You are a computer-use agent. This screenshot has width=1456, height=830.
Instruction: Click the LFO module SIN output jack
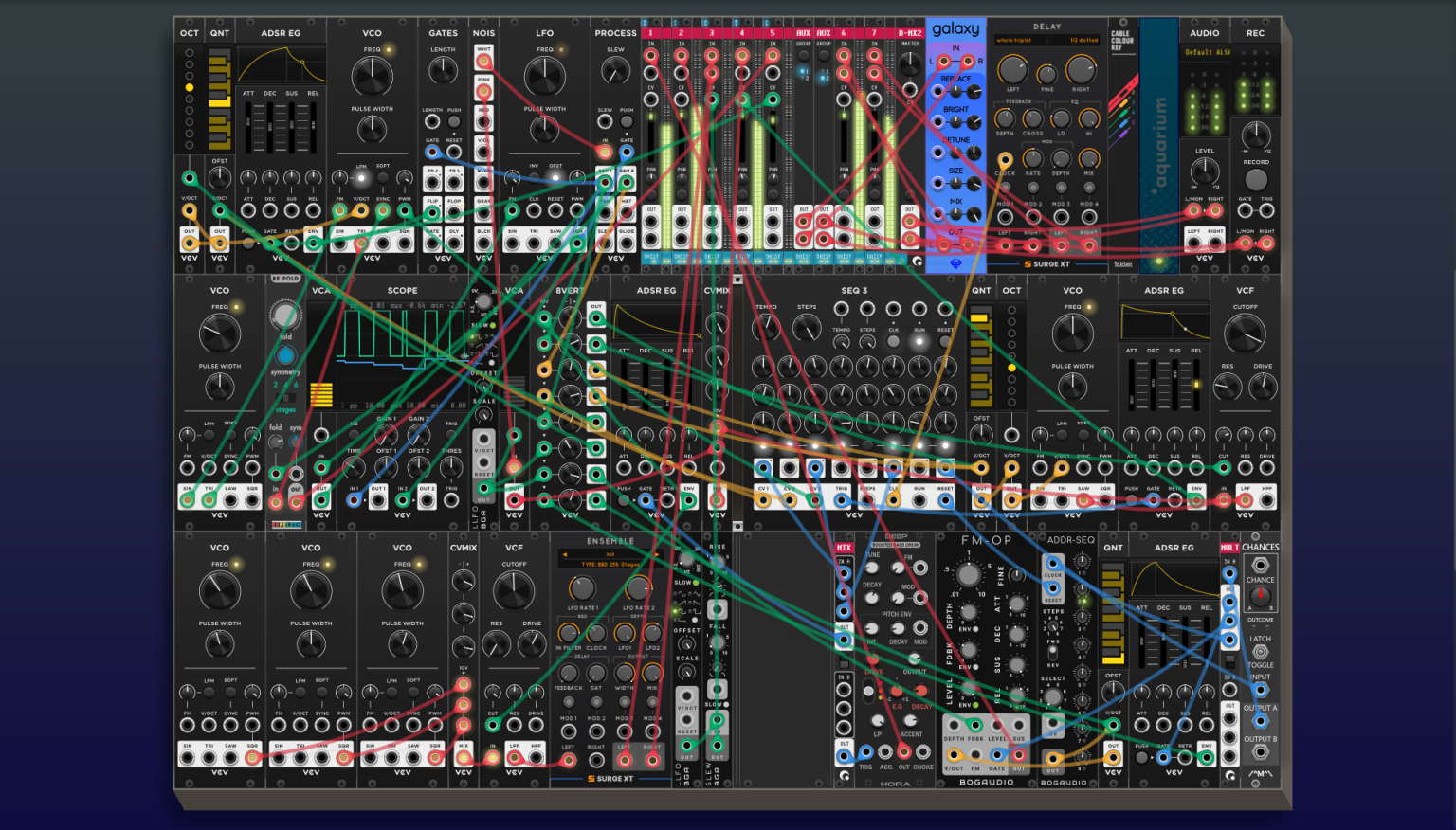coord(513,244)
